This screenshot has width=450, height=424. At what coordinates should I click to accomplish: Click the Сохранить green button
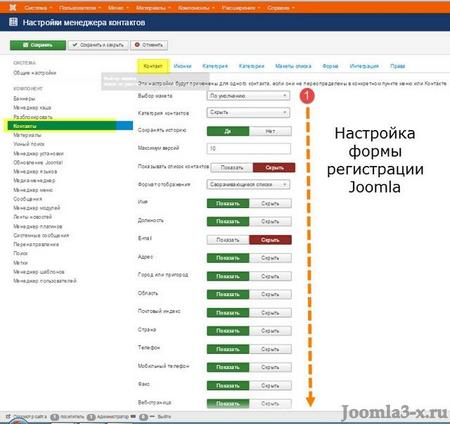(38, 45)
